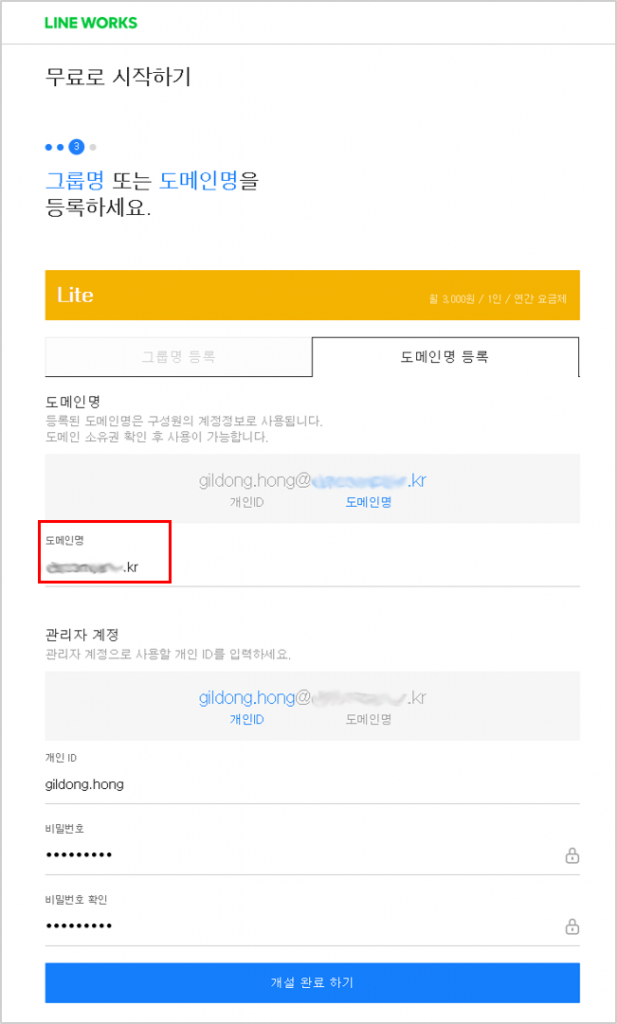Focus the 비밀번호 password field
The image size is (617, 1024).
click(312, 855)
